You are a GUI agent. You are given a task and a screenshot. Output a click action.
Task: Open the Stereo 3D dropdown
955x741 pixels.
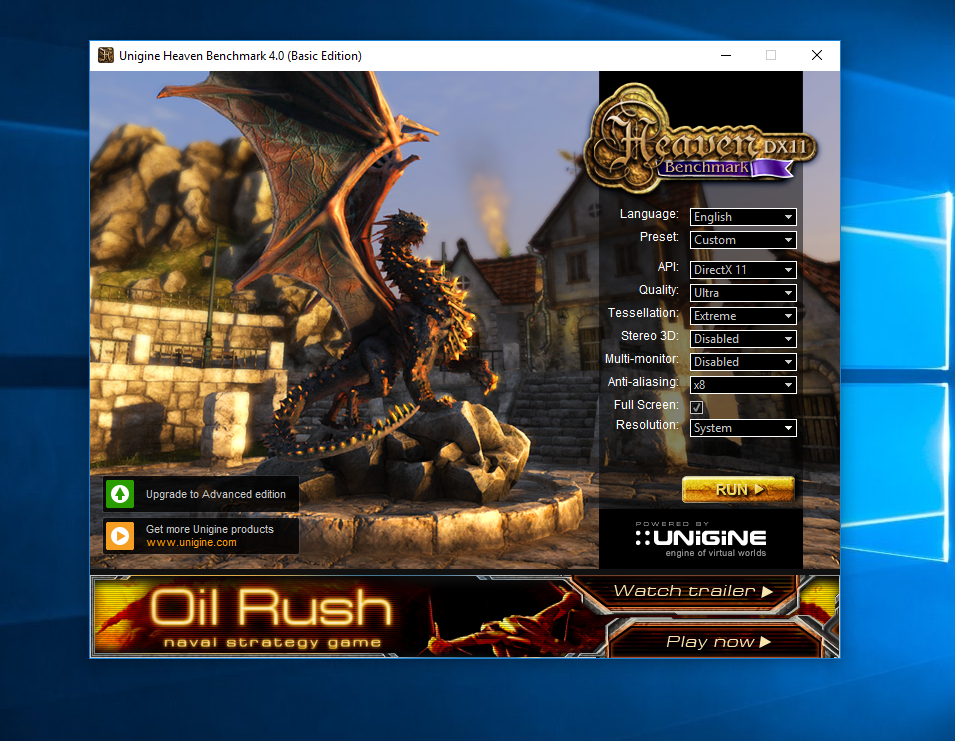(742, 339)
